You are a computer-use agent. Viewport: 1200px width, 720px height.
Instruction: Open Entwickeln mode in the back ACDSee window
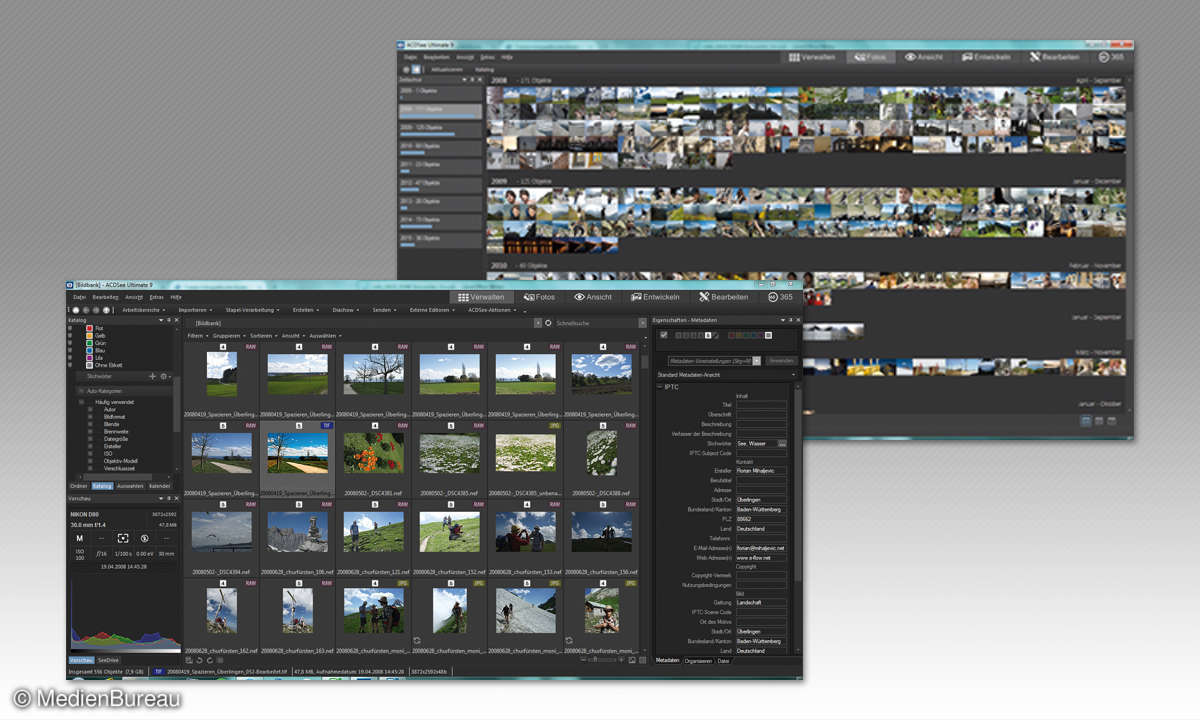(988, 58)
